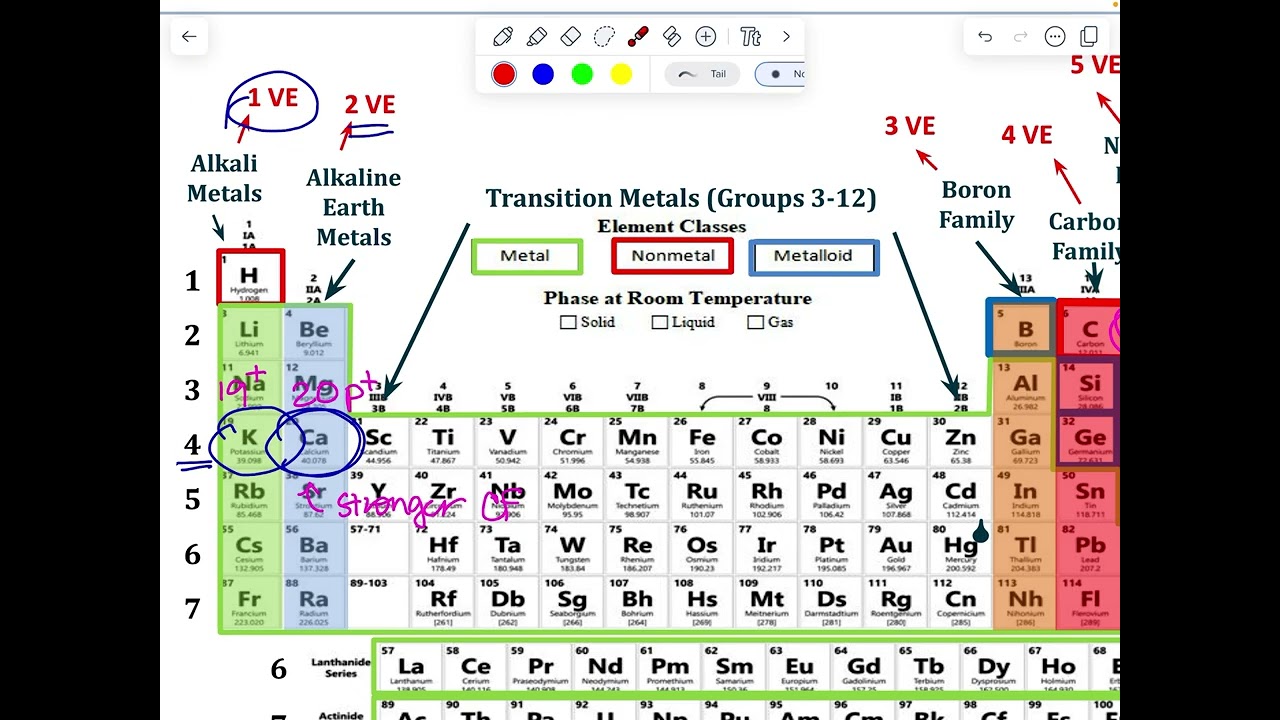Click the Nihonium (Nh) cell
Screen dimensions: 1280x720
coord(1024,603)
